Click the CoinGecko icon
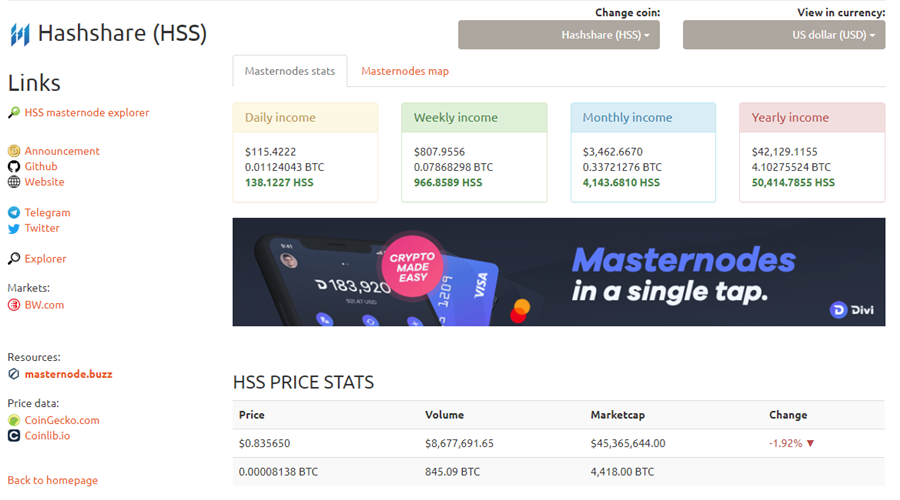Viewport: 900px width, 500px height. (14, 420)
